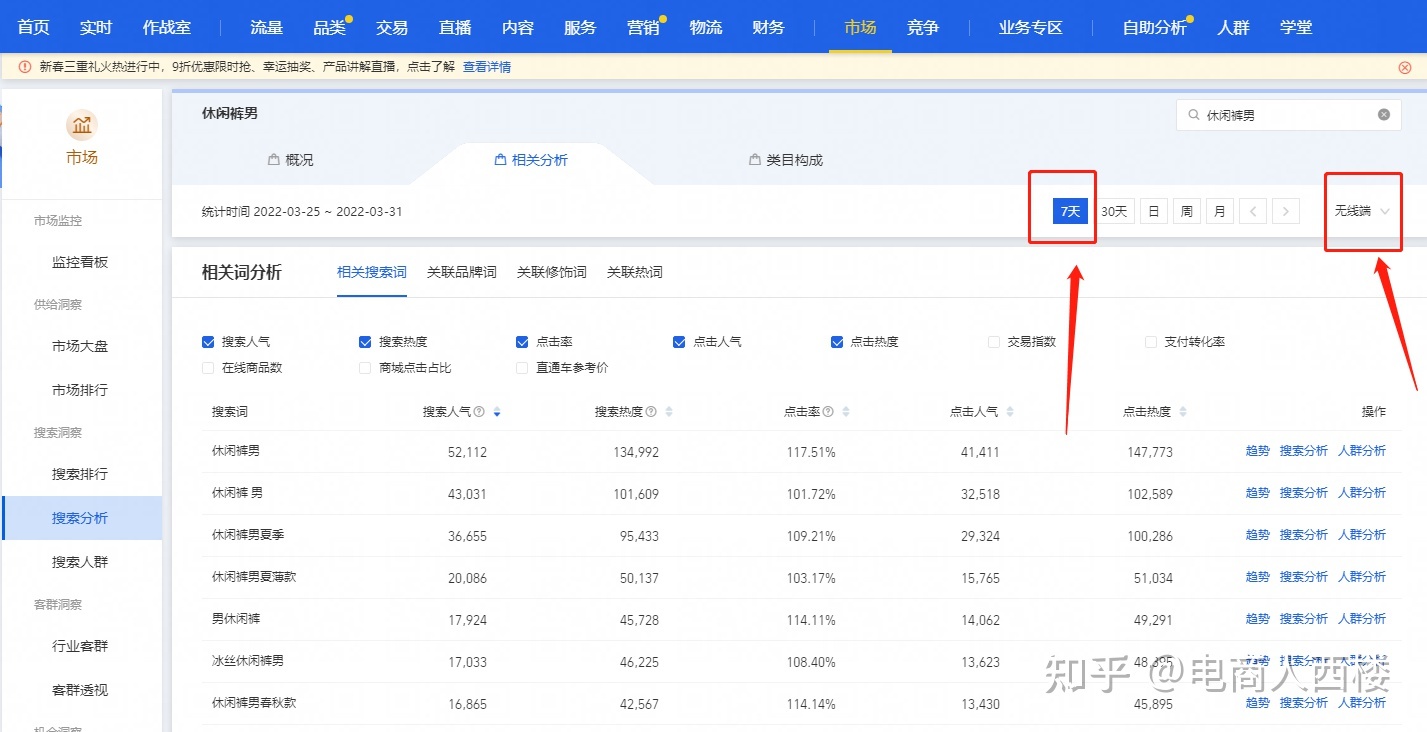Viewport: 1427px width, 732px height.
Task: Select the 关联修饰词 sub-tab
Action: [552, 272]
